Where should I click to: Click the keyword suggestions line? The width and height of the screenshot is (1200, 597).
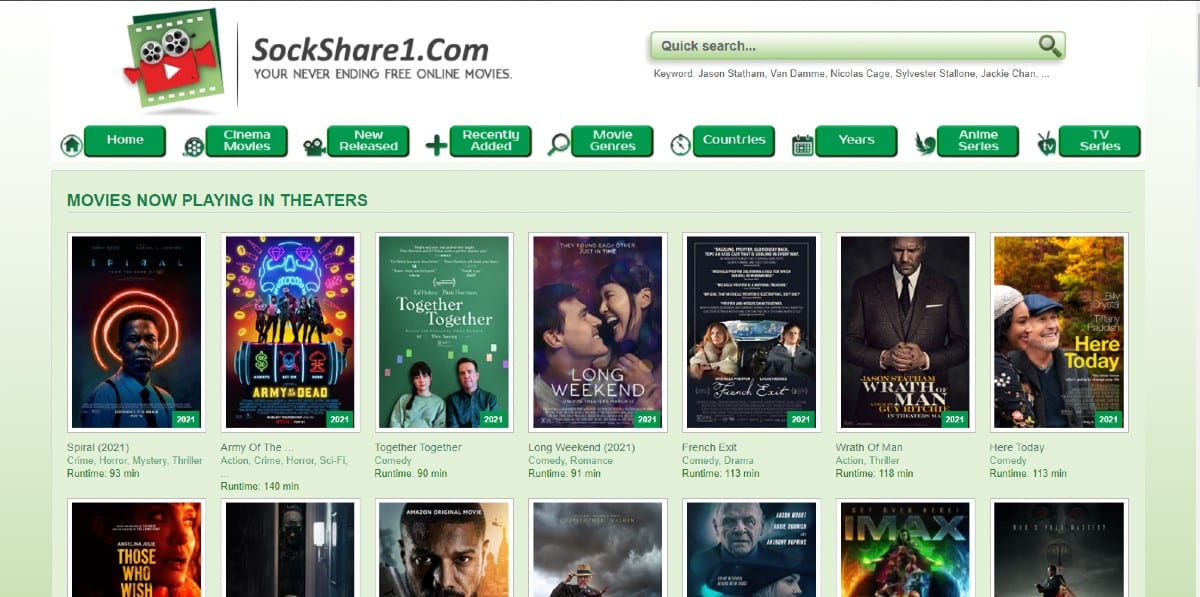point(851,74)
